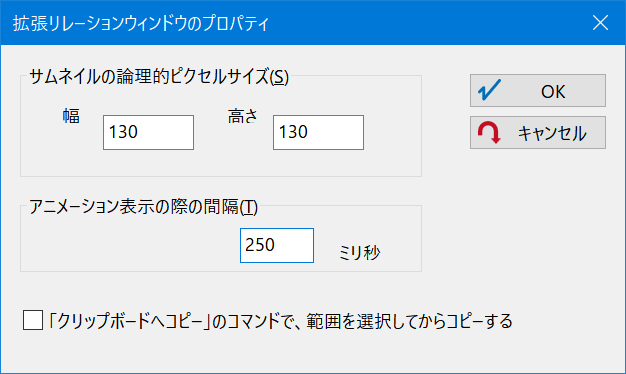This screenshot has width=626, height=374.
Task: Click the 高さ label text
Action: [243, 116]
